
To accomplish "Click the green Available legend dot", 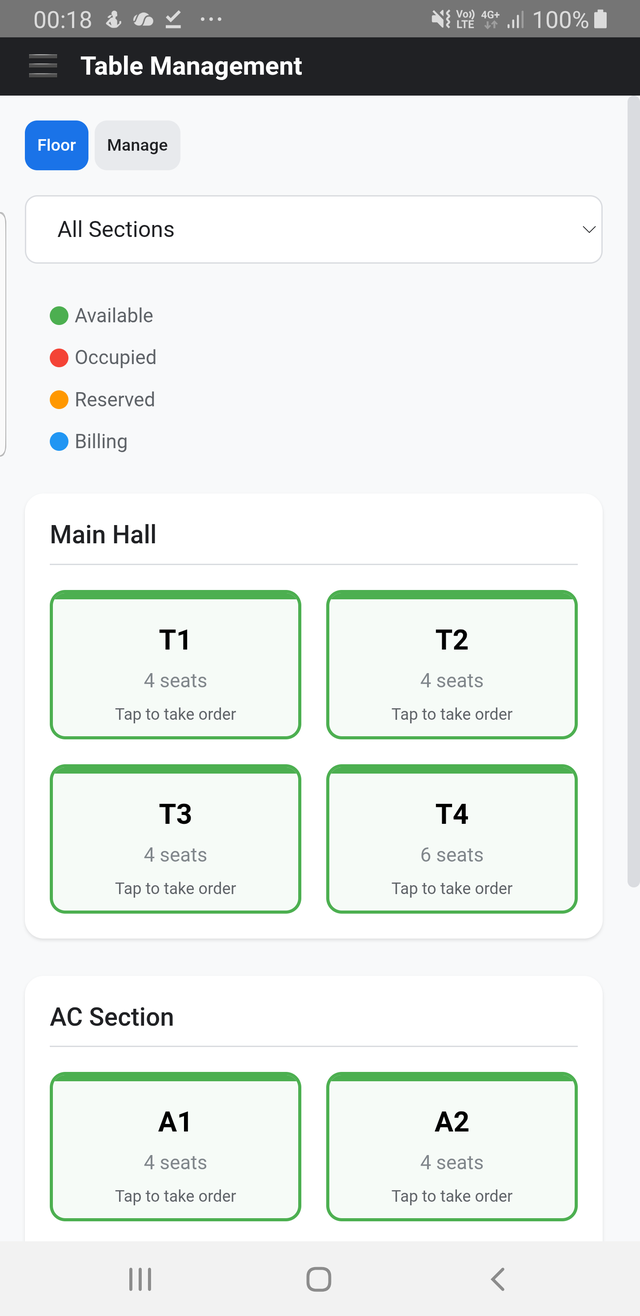I will 59,316.
